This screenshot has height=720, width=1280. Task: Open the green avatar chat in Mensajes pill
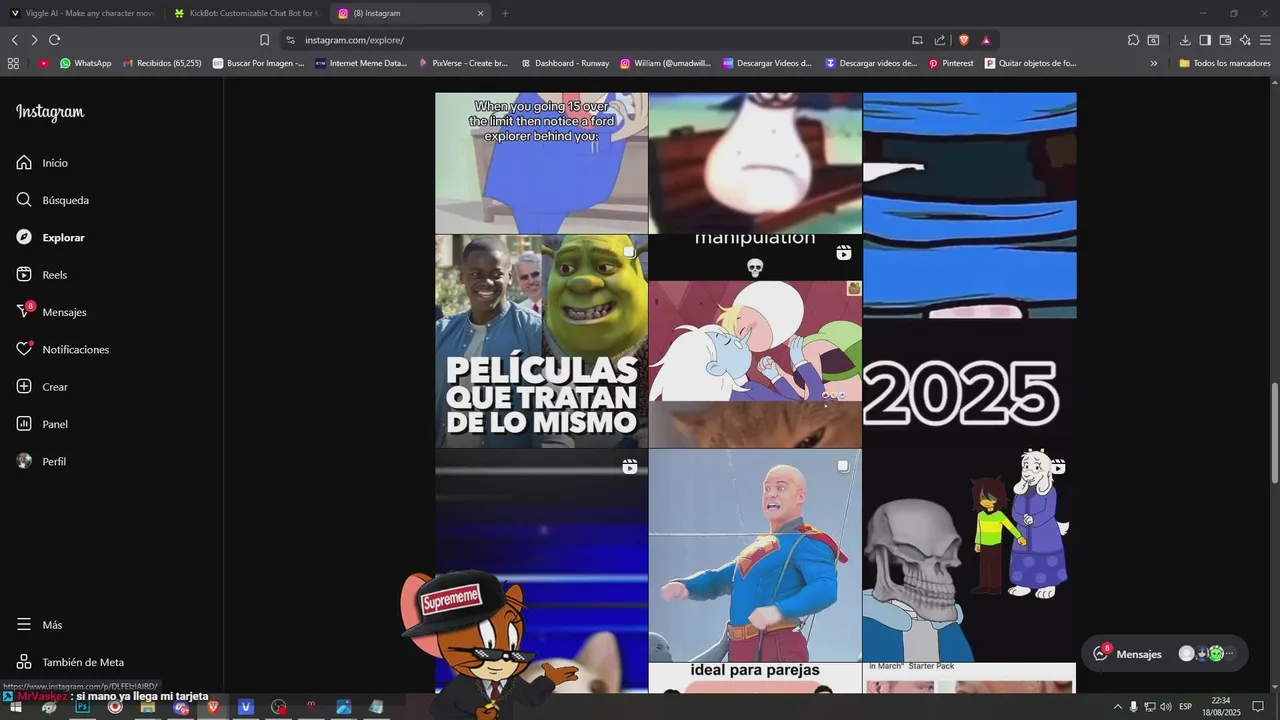[x=1216, y=654]
